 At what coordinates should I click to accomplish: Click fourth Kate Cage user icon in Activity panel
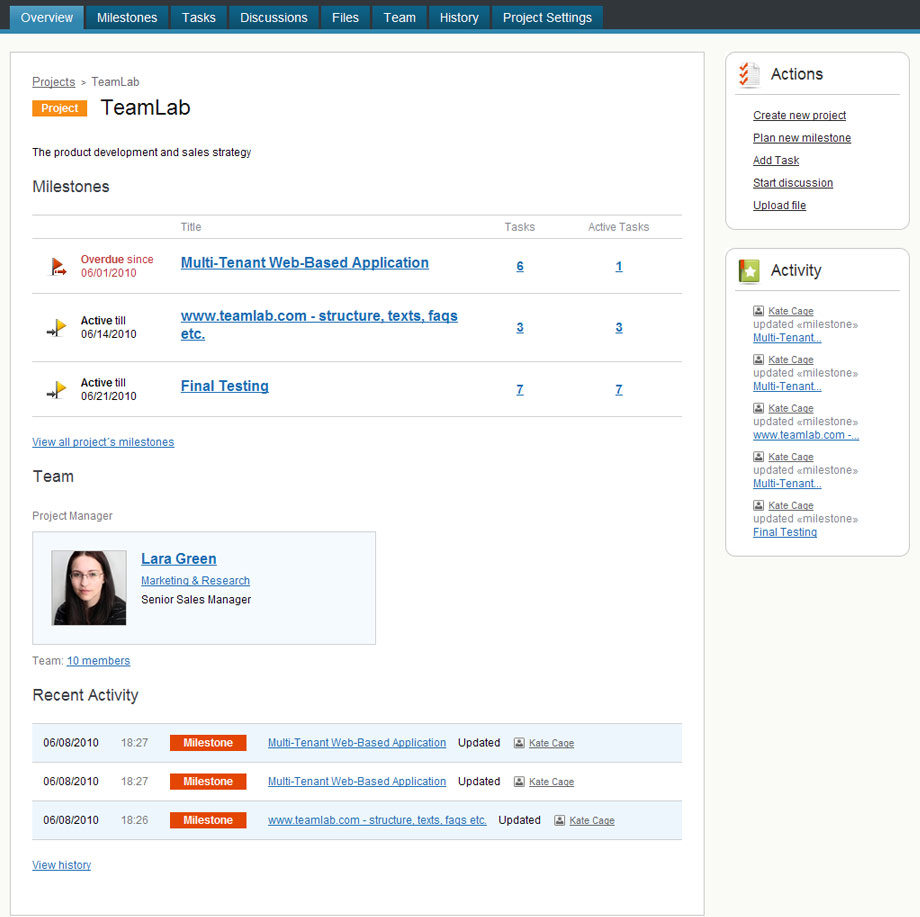(759, 457)
